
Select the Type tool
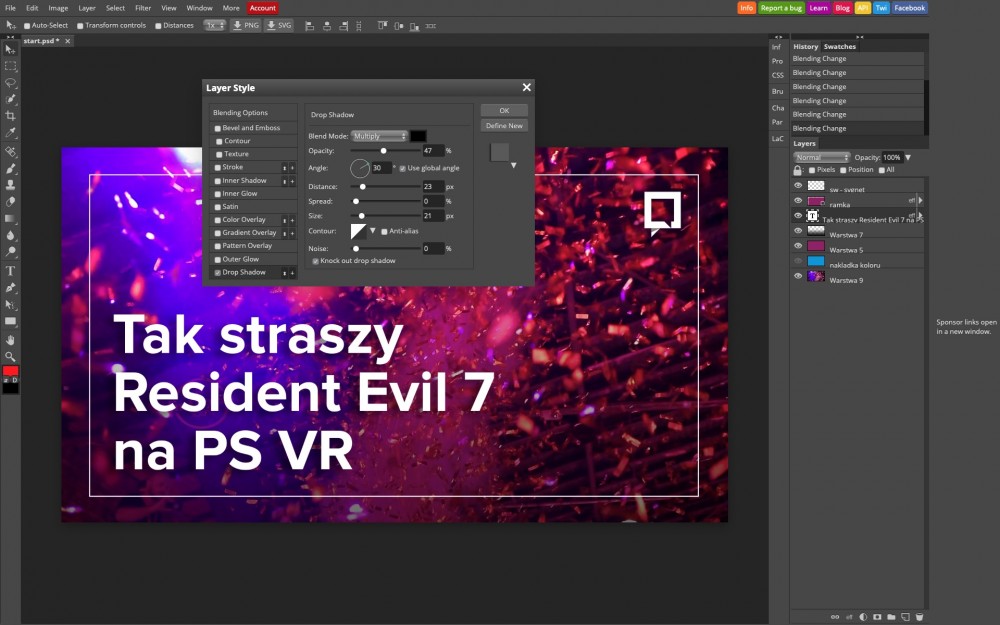(x=10, y=271)
